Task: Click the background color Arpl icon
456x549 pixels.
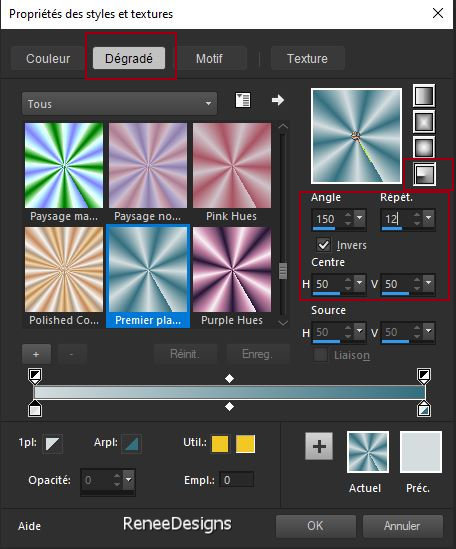Action: [x=132, y=444]
